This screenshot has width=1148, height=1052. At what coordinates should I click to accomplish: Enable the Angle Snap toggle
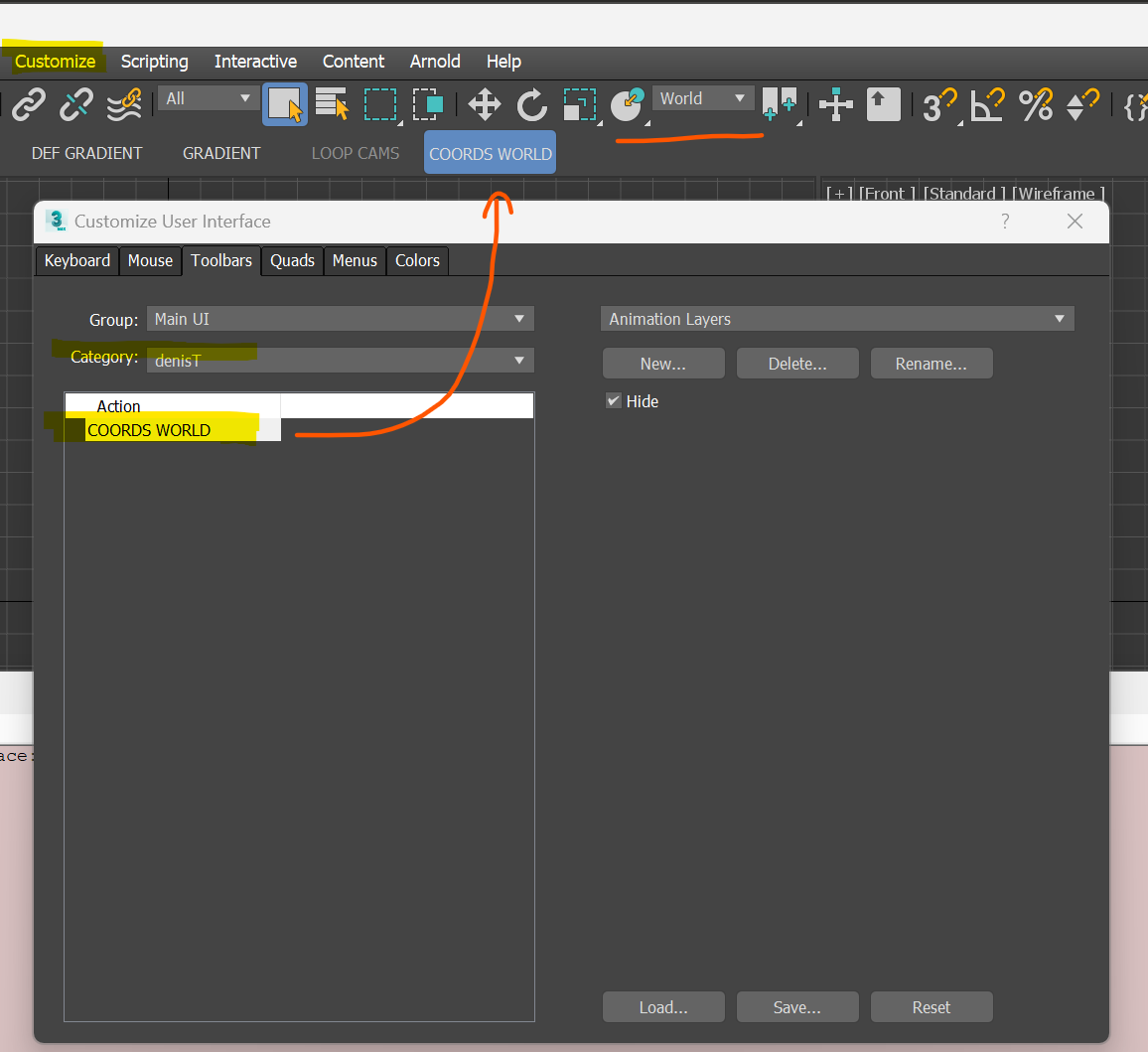[987, 104]
